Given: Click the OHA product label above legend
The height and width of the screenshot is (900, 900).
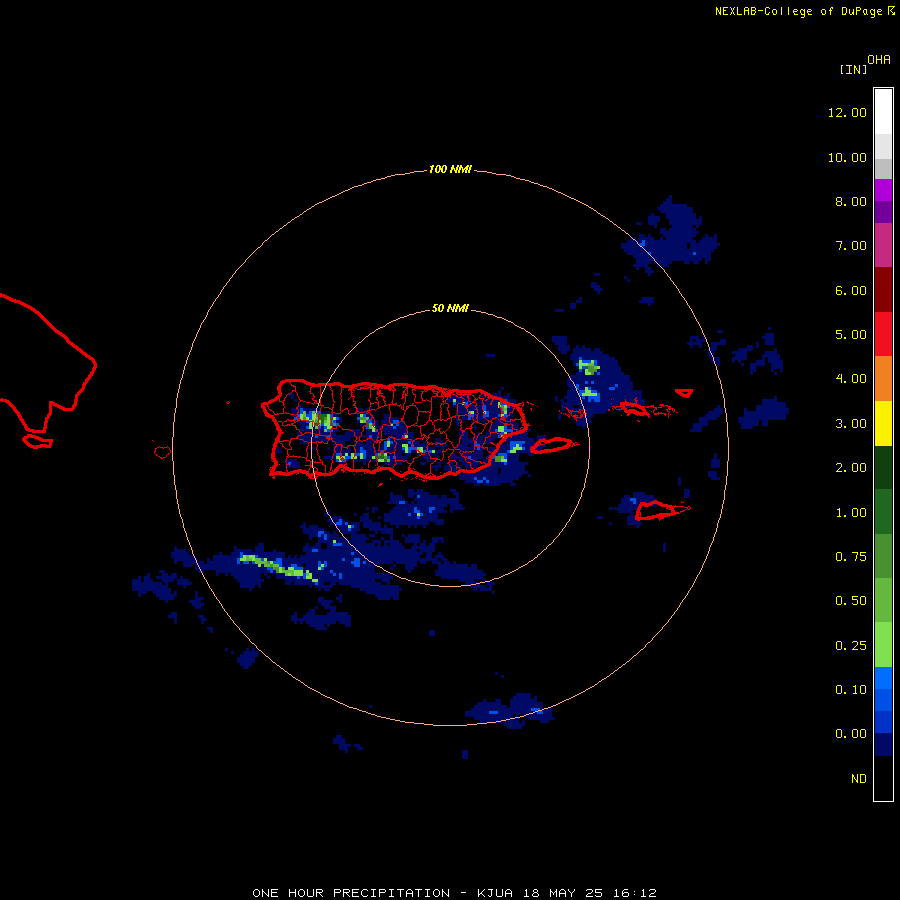Looking at the screenshot, I should click(x=879, y=59).
